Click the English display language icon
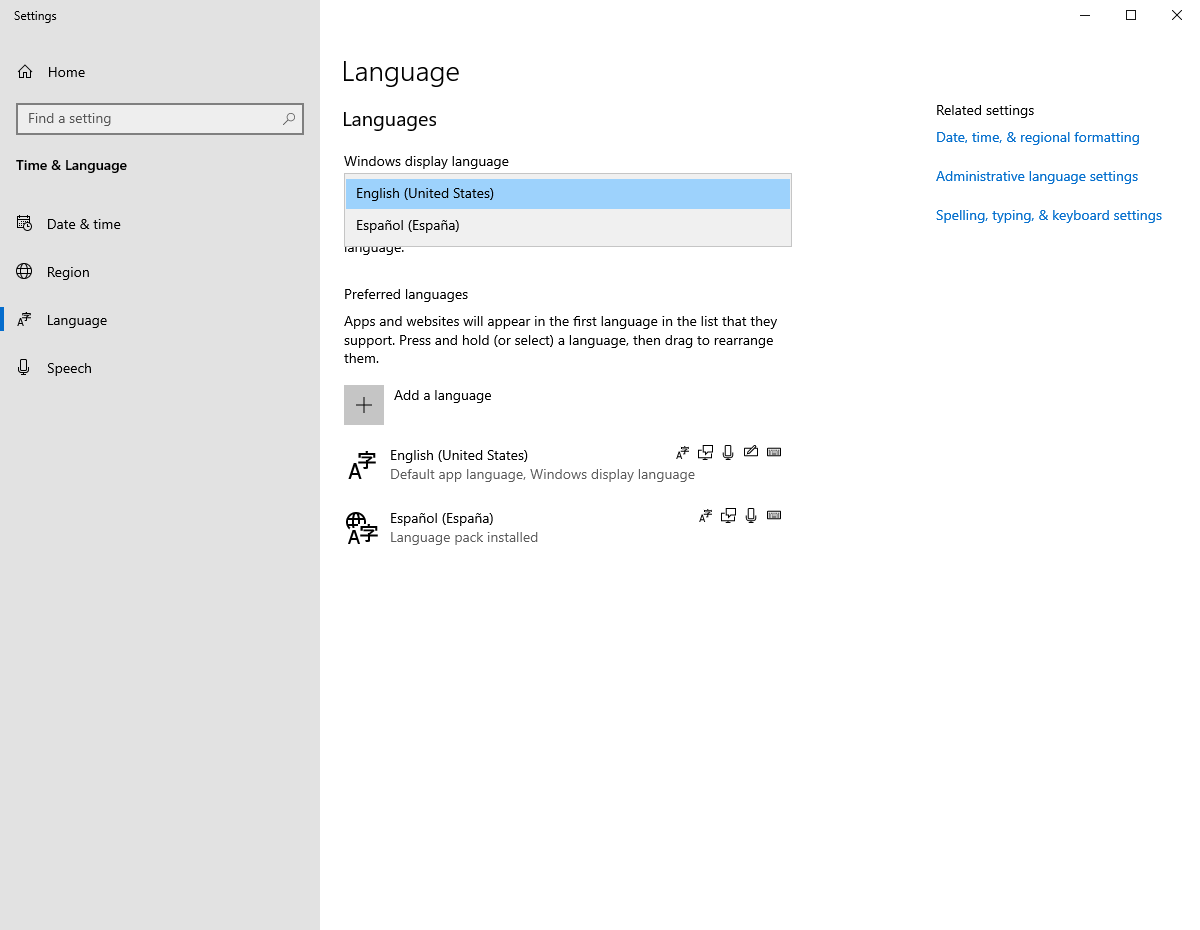1200x930 pixels. point(682,452)
